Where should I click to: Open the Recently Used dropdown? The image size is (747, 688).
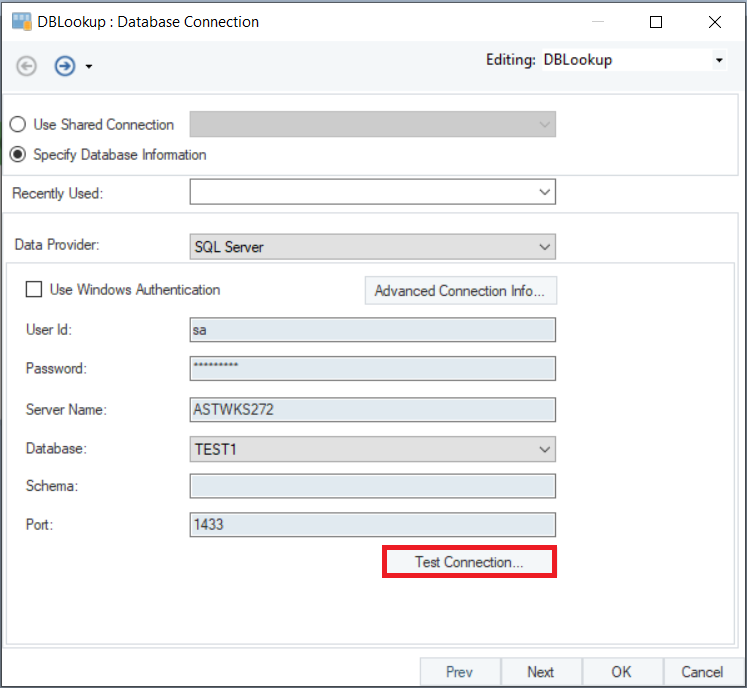544,192
